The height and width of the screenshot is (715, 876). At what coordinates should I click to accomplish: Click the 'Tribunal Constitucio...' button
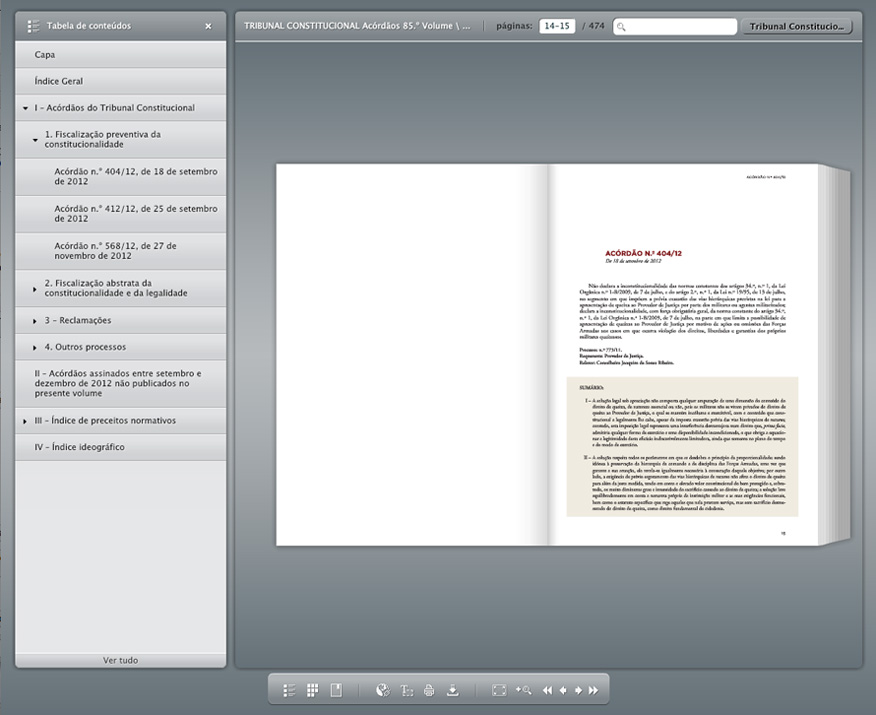[797, 27]
